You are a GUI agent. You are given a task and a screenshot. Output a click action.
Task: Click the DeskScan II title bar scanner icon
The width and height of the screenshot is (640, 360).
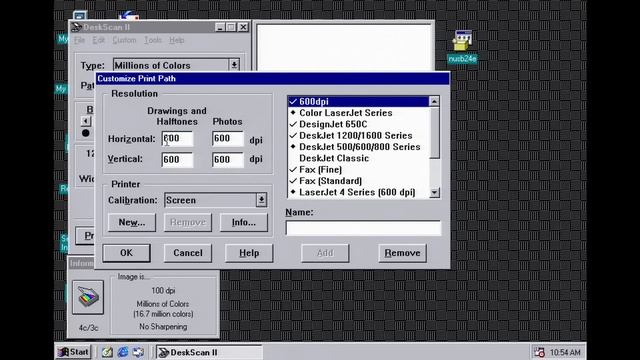point(76,27)
